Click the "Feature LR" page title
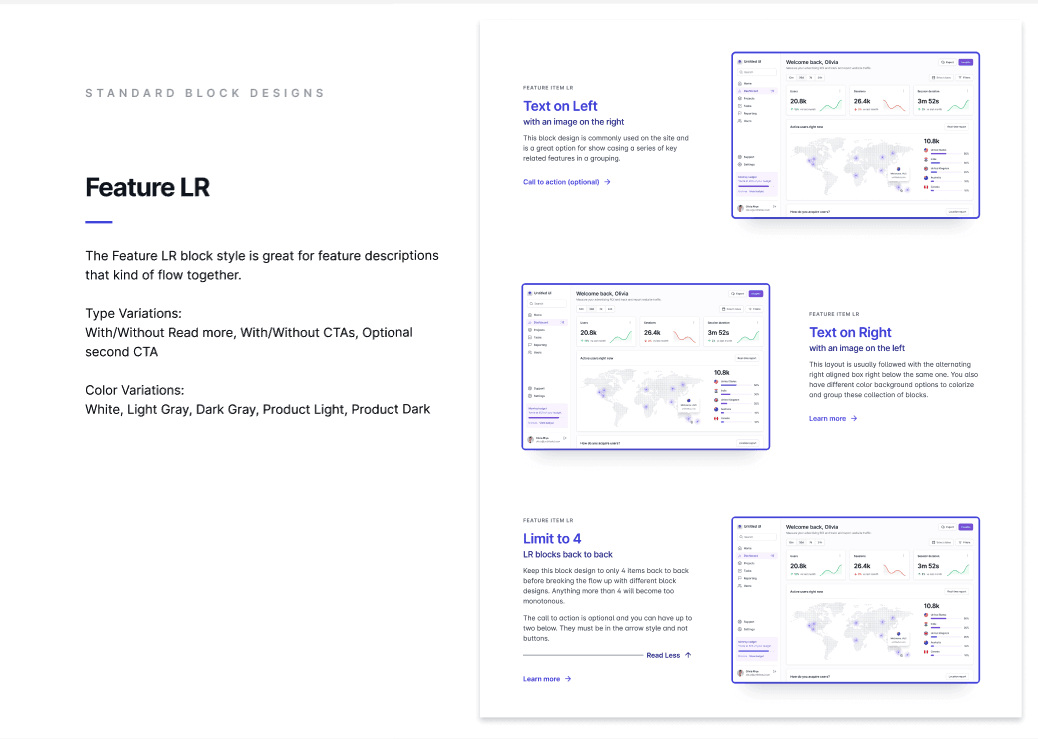 pyautogui.click(x=148, y=187)
